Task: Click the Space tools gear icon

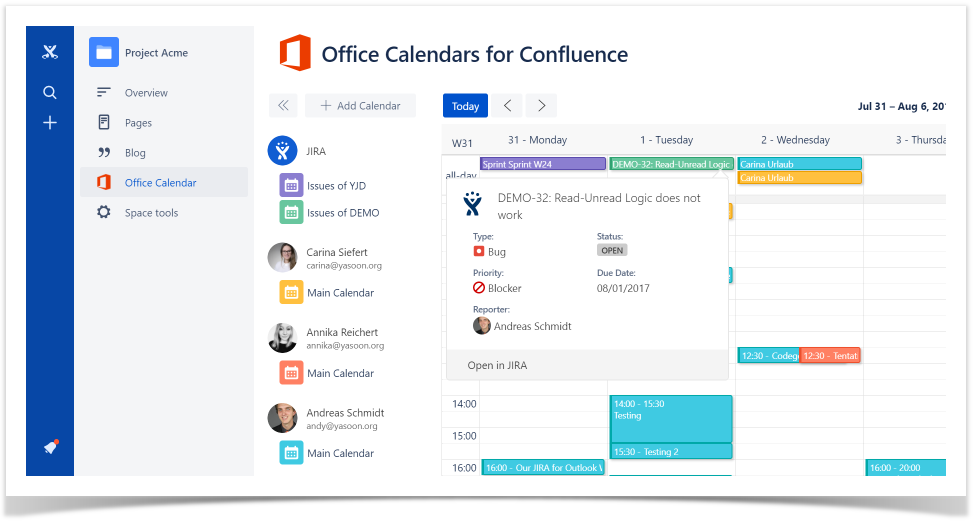Action: coord(104,212)
